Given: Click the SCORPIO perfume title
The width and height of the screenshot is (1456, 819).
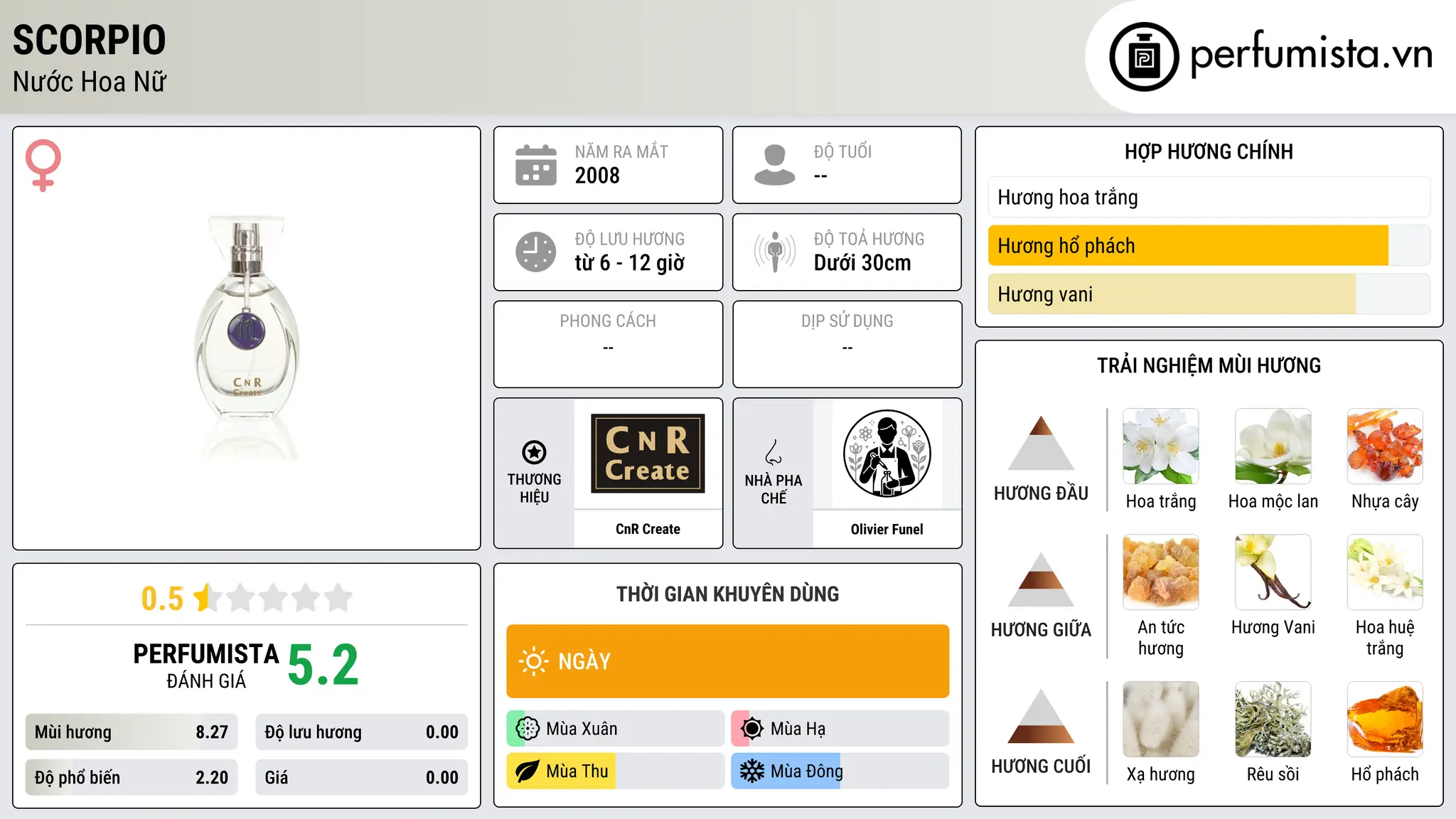Looking at the screenshot, I should coord(90,40).
